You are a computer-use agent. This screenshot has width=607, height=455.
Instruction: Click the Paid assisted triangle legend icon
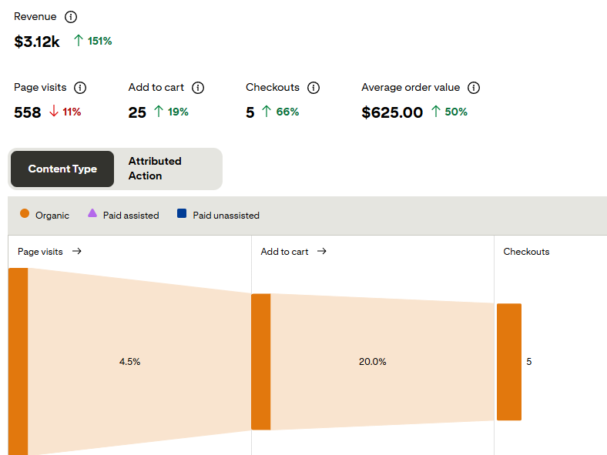click(x=92, y=214)
